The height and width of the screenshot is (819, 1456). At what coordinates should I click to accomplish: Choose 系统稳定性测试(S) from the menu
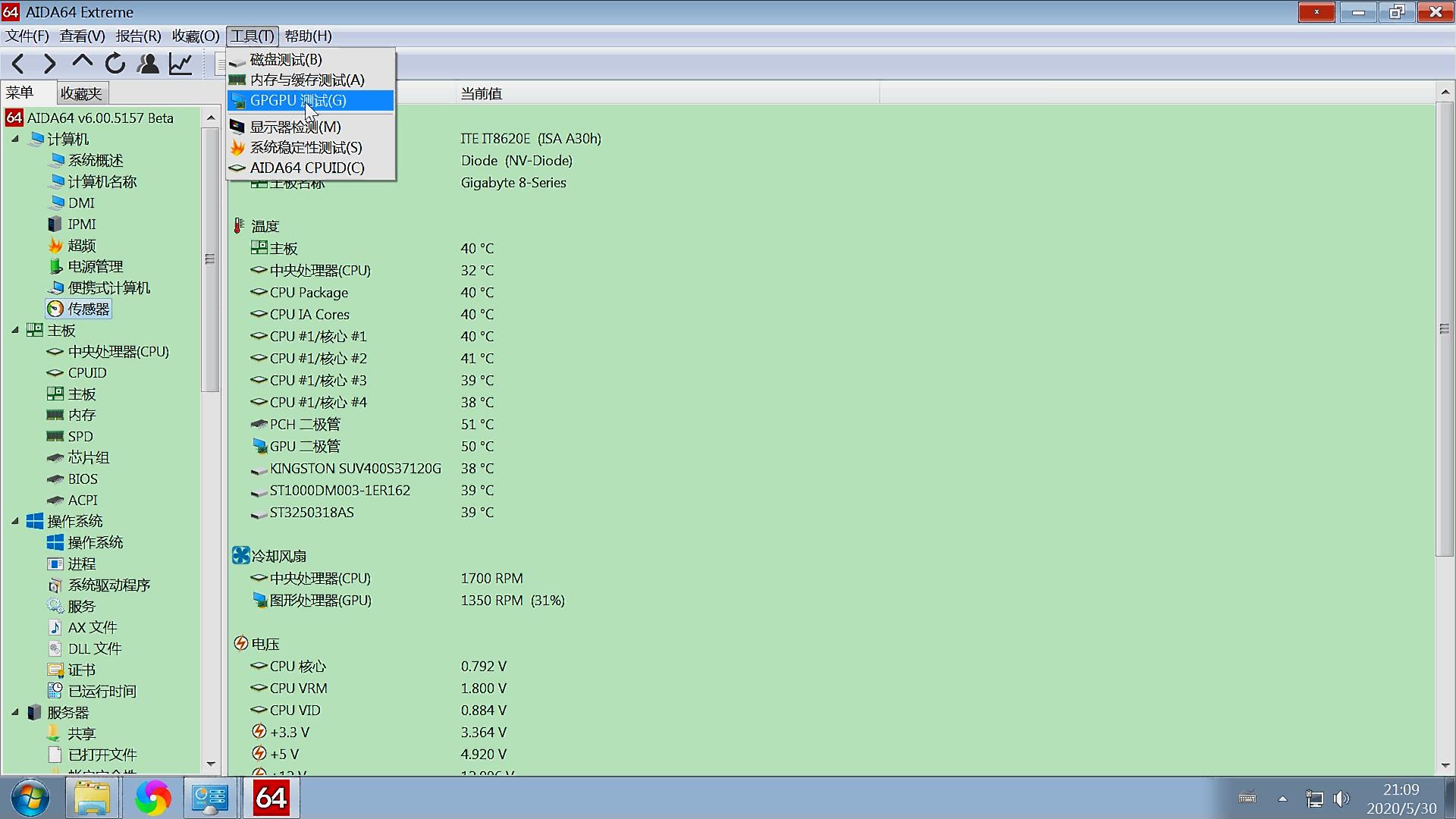(306, 148)
